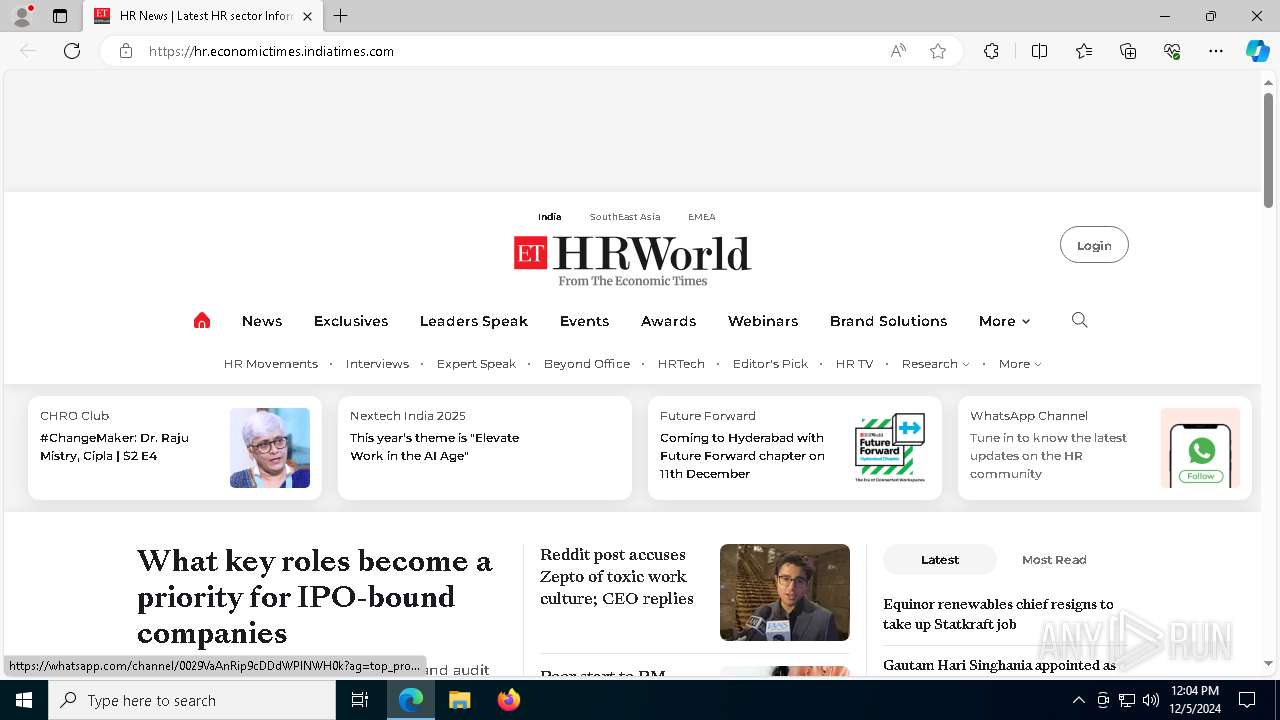Add this page to favorites star
Screen dimensions: 1280x720
tap(938, 51)
